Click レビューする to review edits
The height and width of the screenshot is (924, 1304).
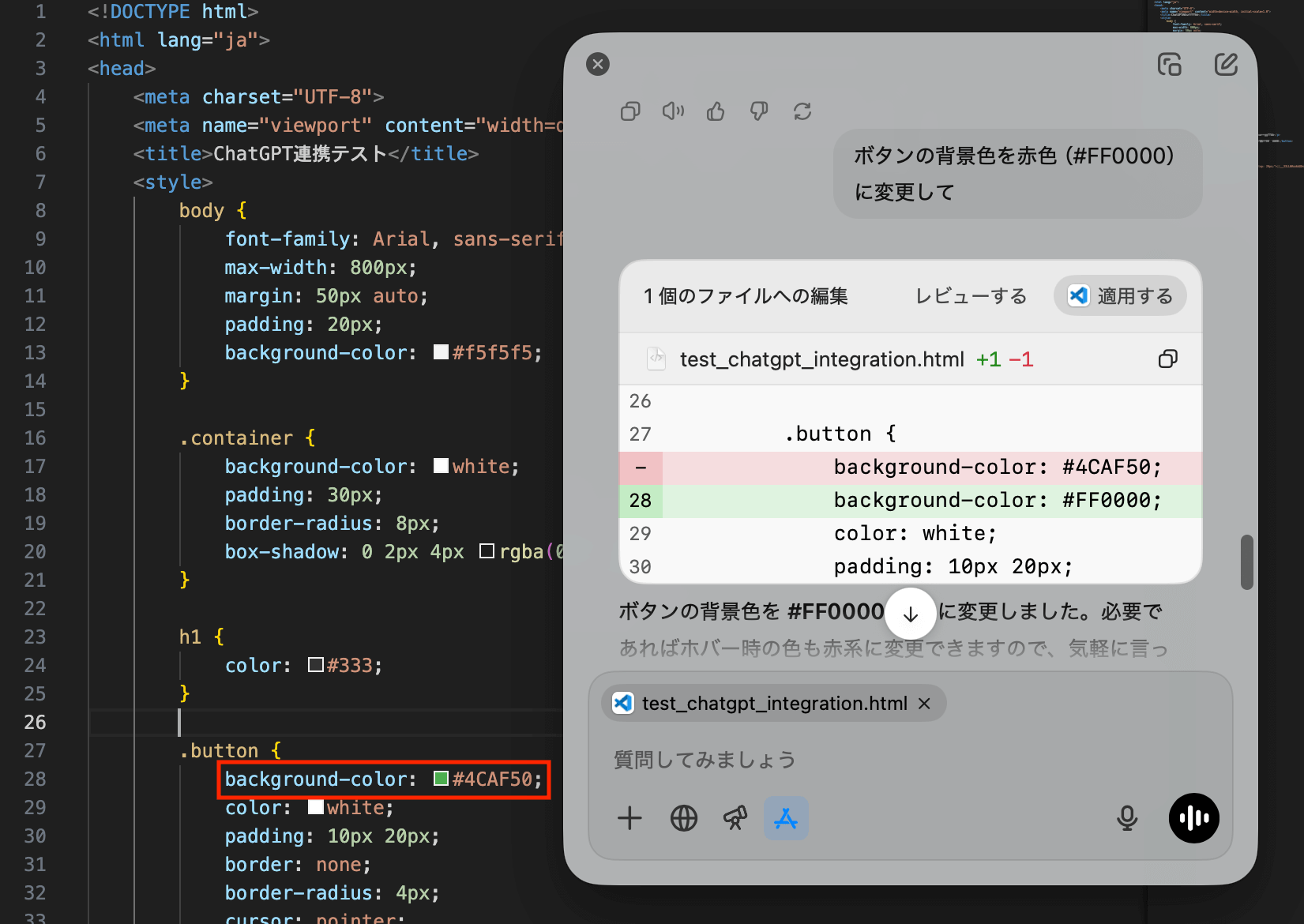click(971, 296)
